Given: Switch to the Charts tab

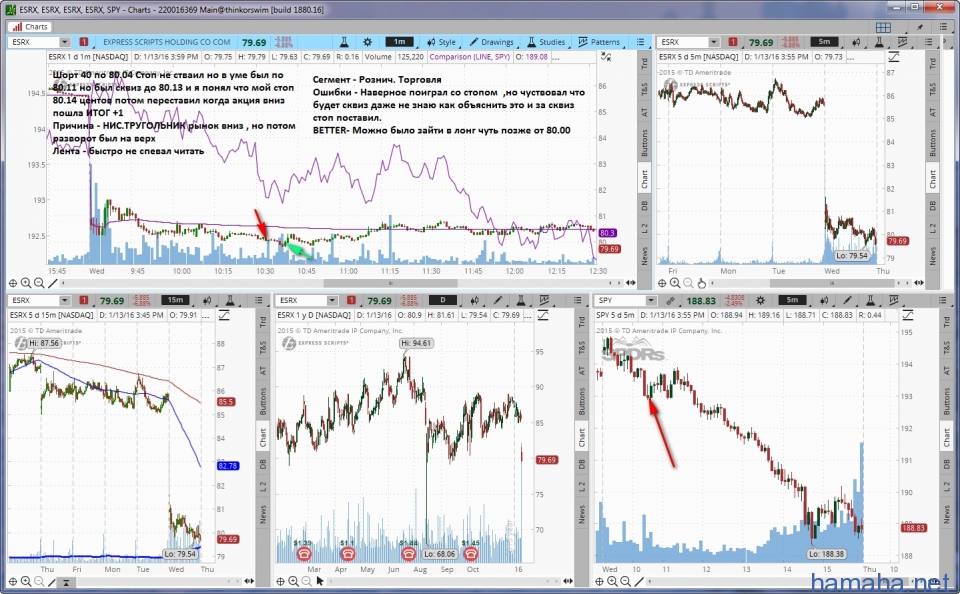Looking at the screenshot, I should coord(29,27).
